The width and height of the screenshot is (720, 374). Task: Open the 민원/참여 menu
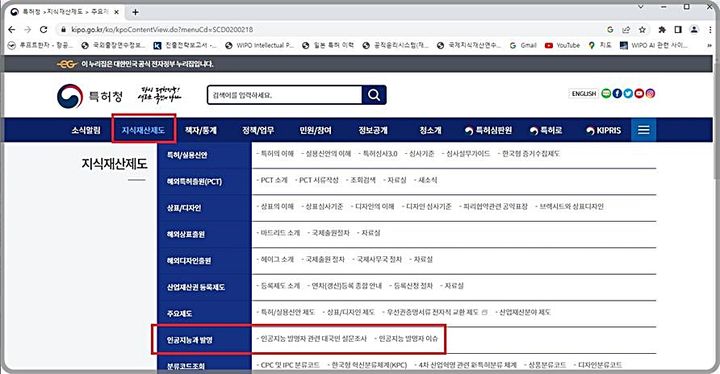click(315, 130)
